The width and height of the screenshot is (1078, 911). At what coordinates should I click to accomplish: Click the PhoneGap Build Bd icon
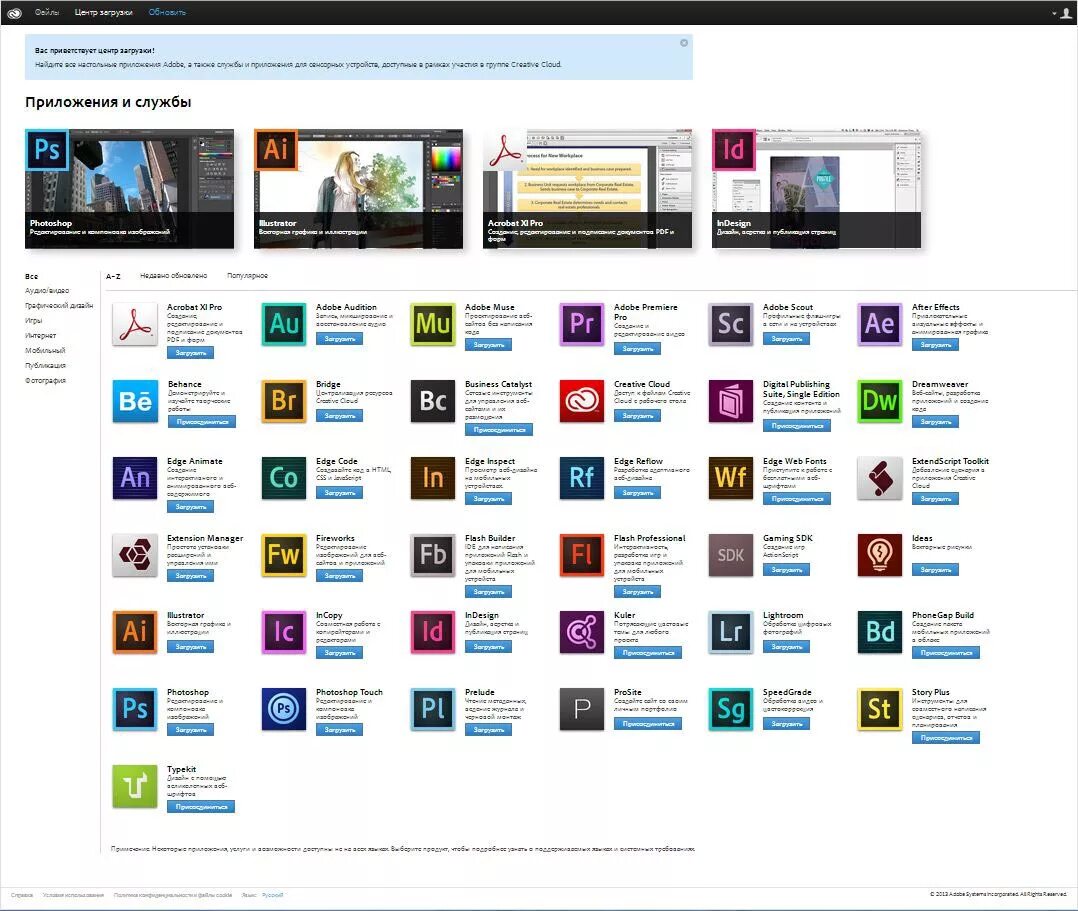pos(880,632)
